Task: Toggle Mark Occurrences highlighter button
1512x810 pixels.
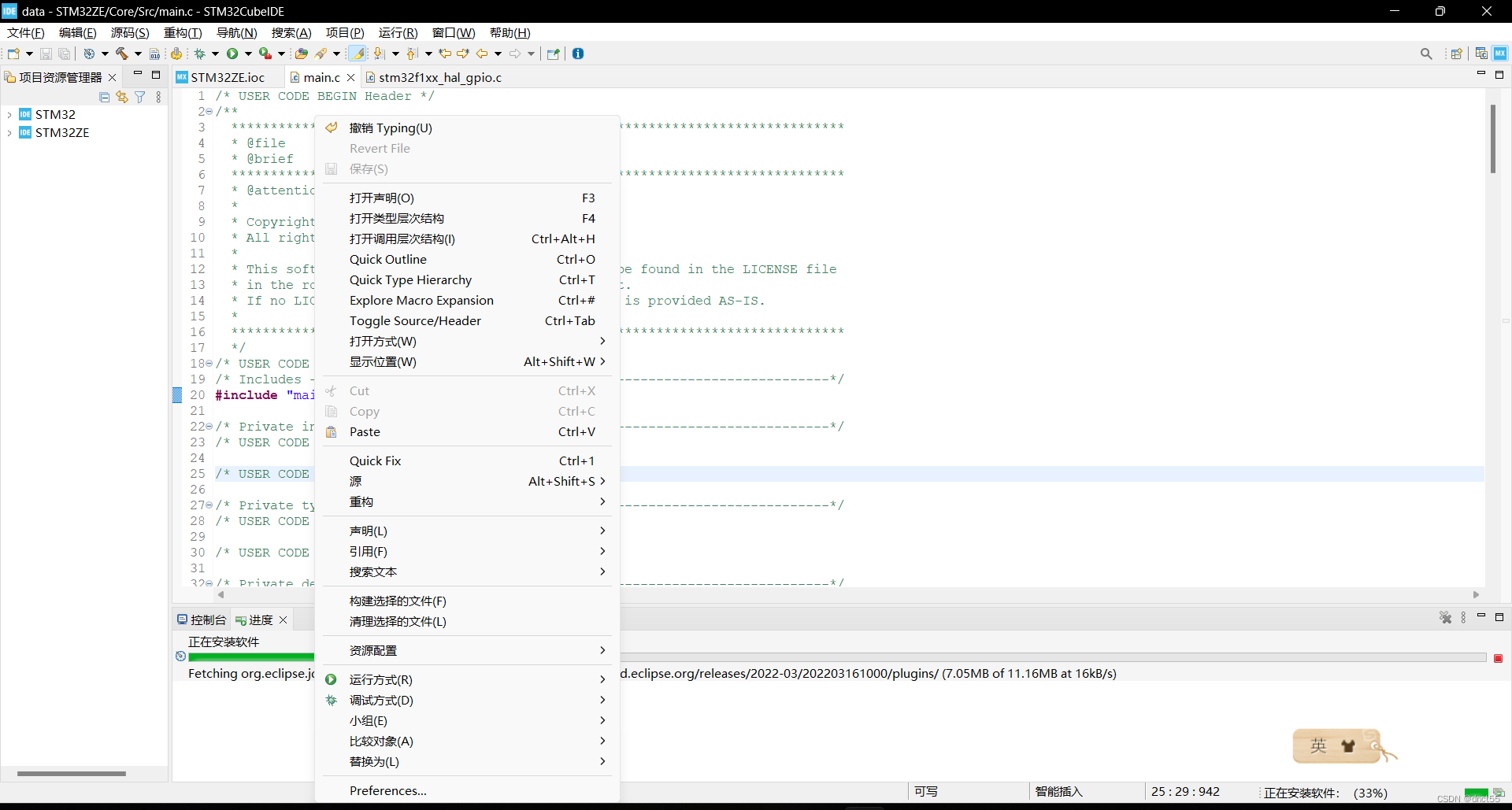Action: pos(357,54)
